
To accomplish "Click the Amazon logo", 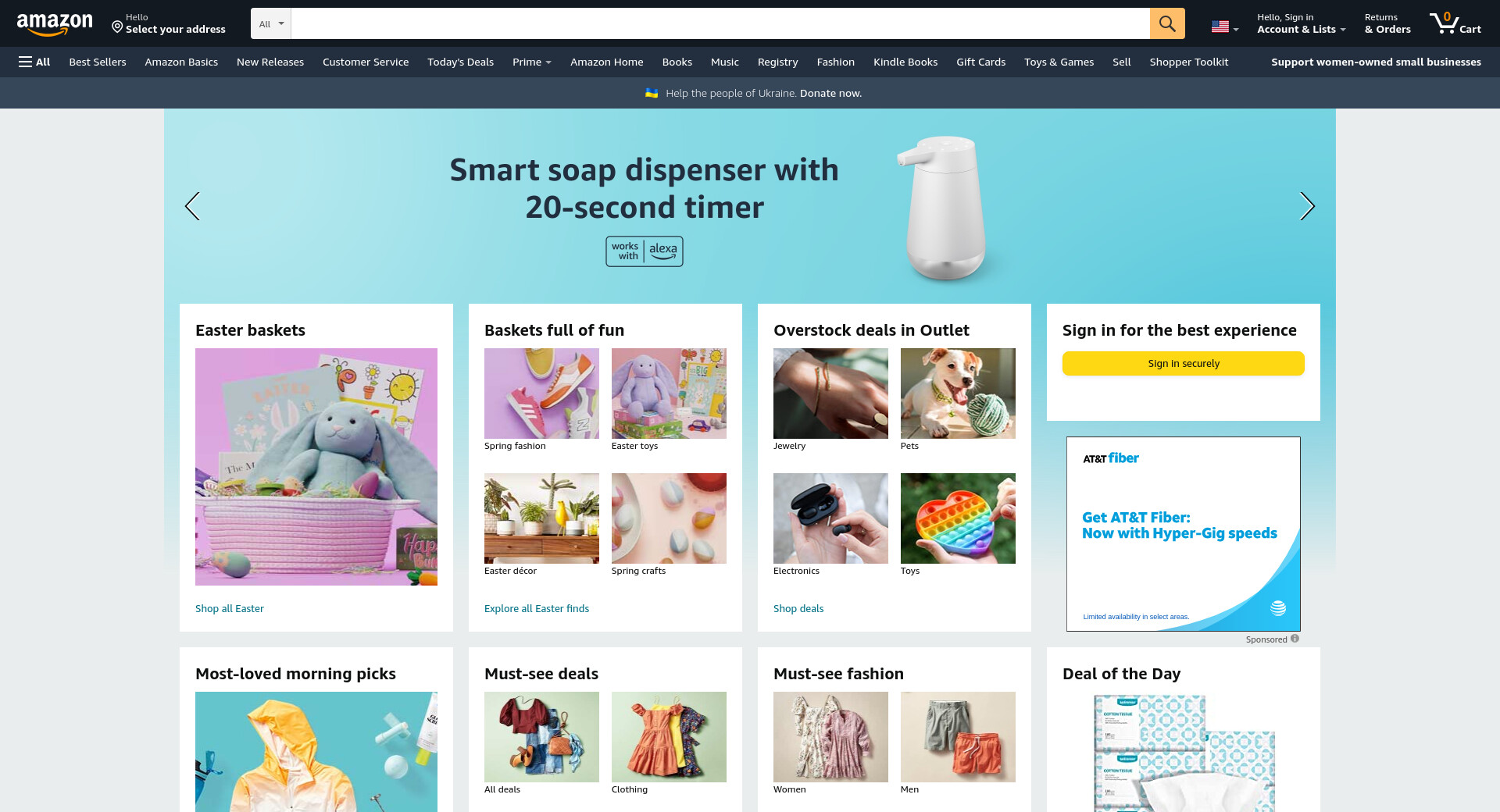I will coord(55,23).
